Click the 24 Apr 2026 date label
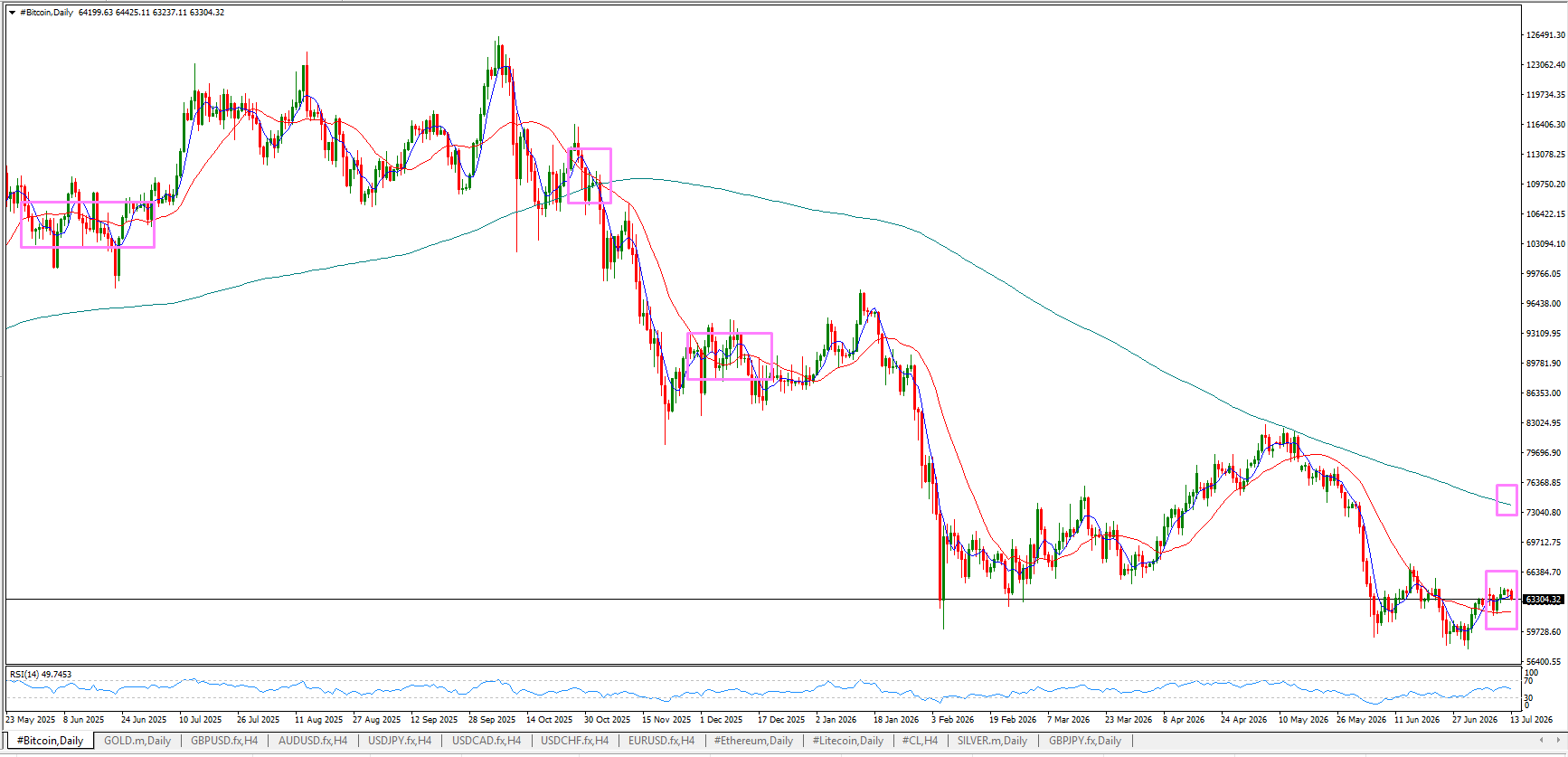This screenshot has width=1568, height=757. tap(1243, 720)
